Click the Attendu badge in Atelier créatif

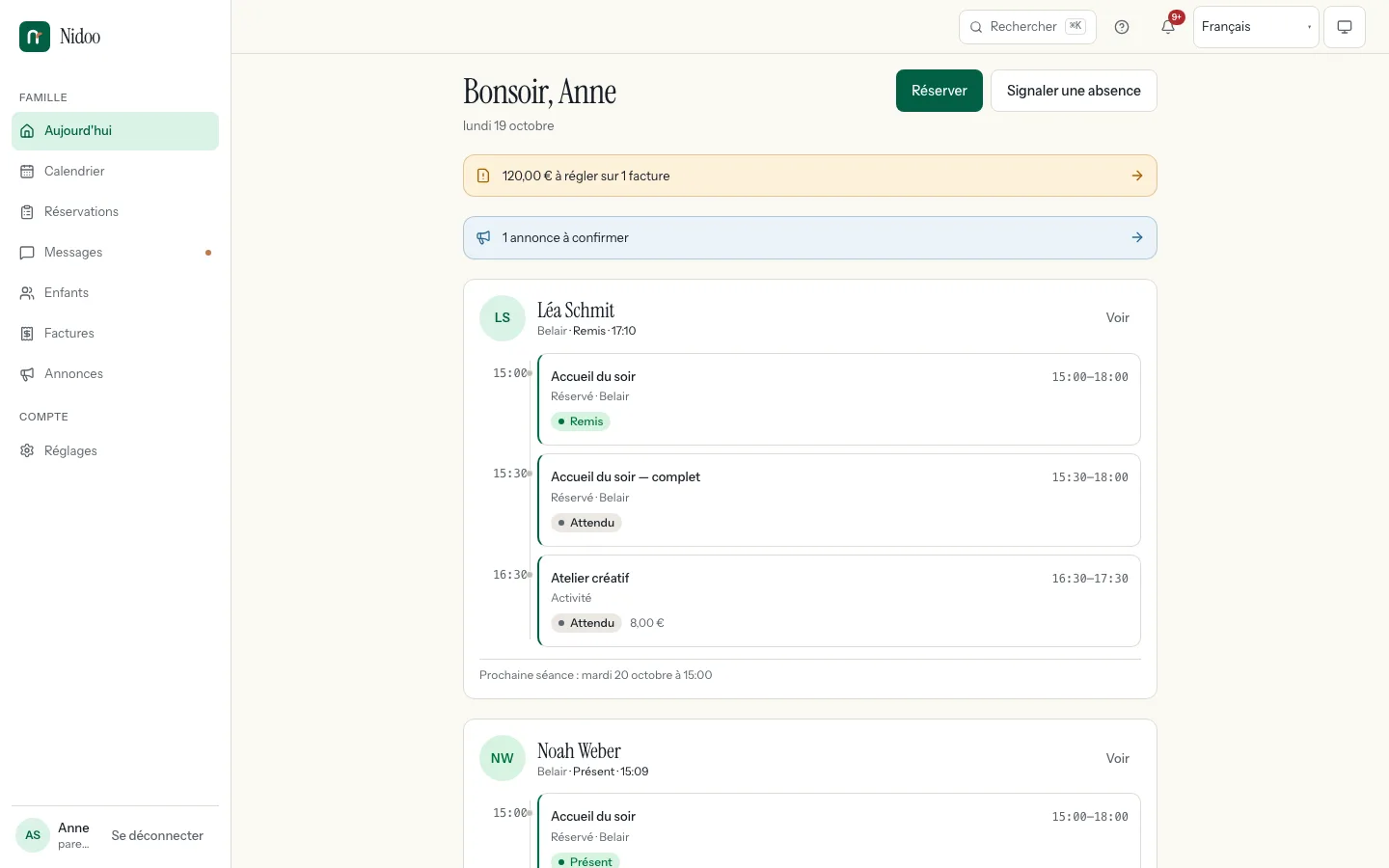tap(586, 623)
